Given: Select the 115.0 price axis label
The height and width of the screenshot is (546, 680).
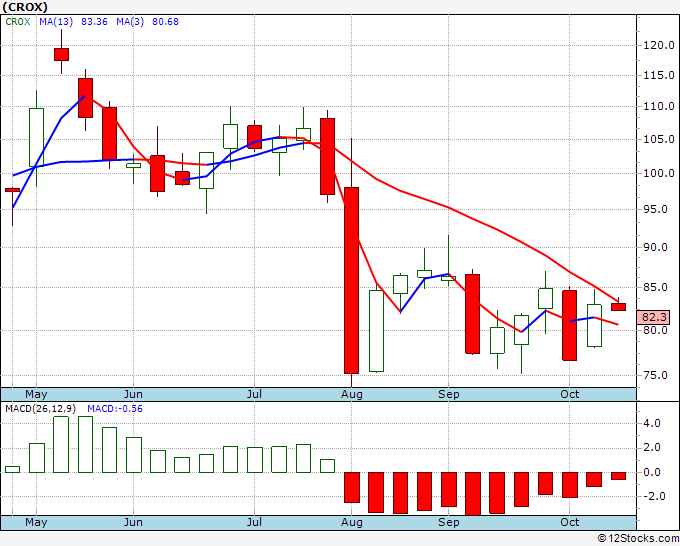Looking at the screenshot, I should pyautogui.click(x=659, y=75).
